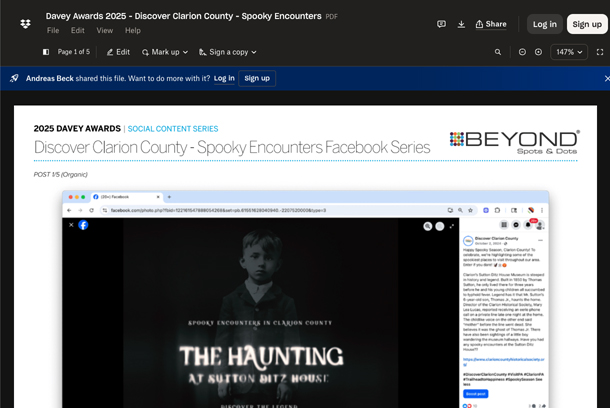Open the Dropbox home logo
The height and width of the screenshot is (408, 610).
click(26, 24)
